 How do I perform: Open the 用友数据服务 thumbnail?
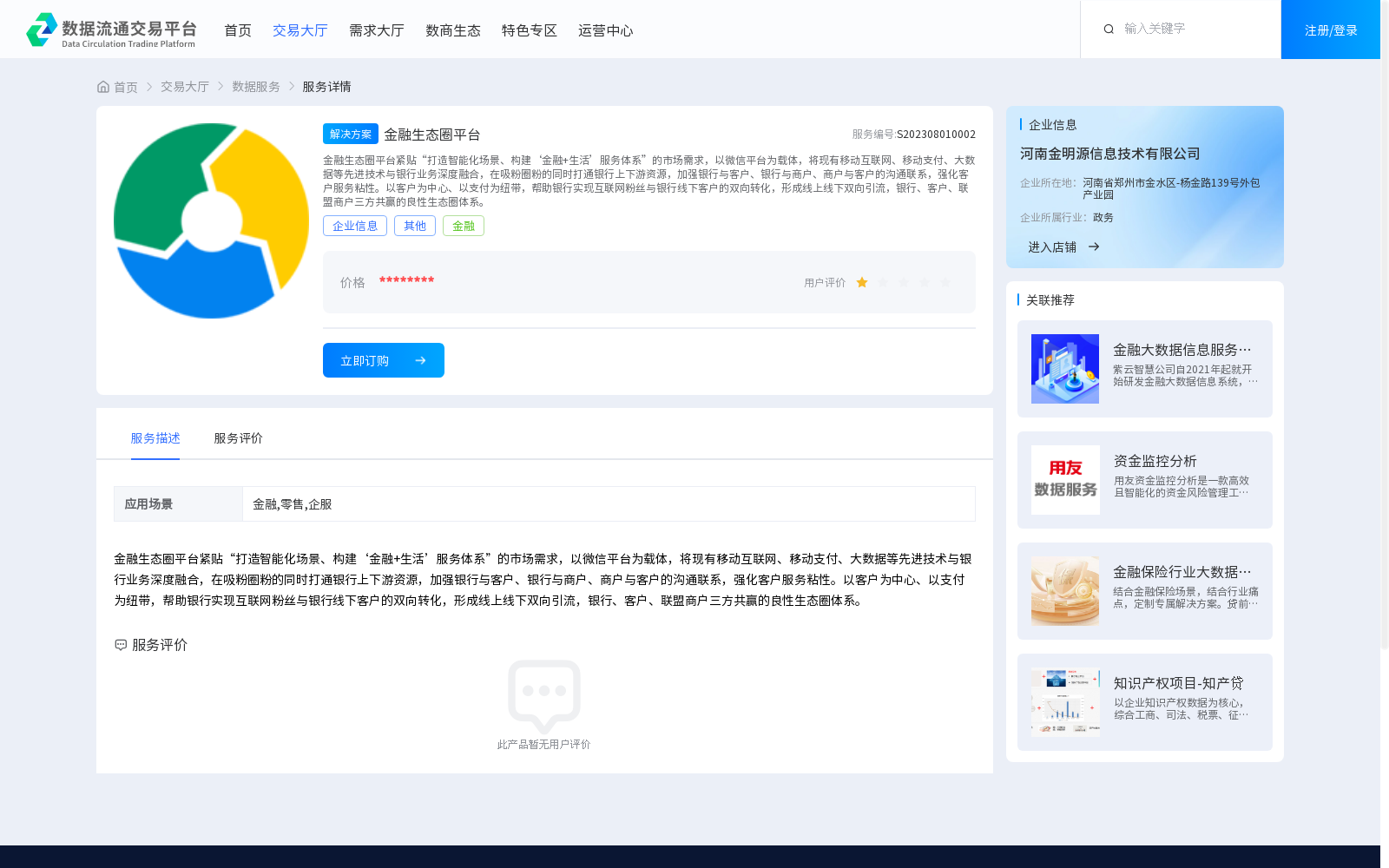(1065, 480)
